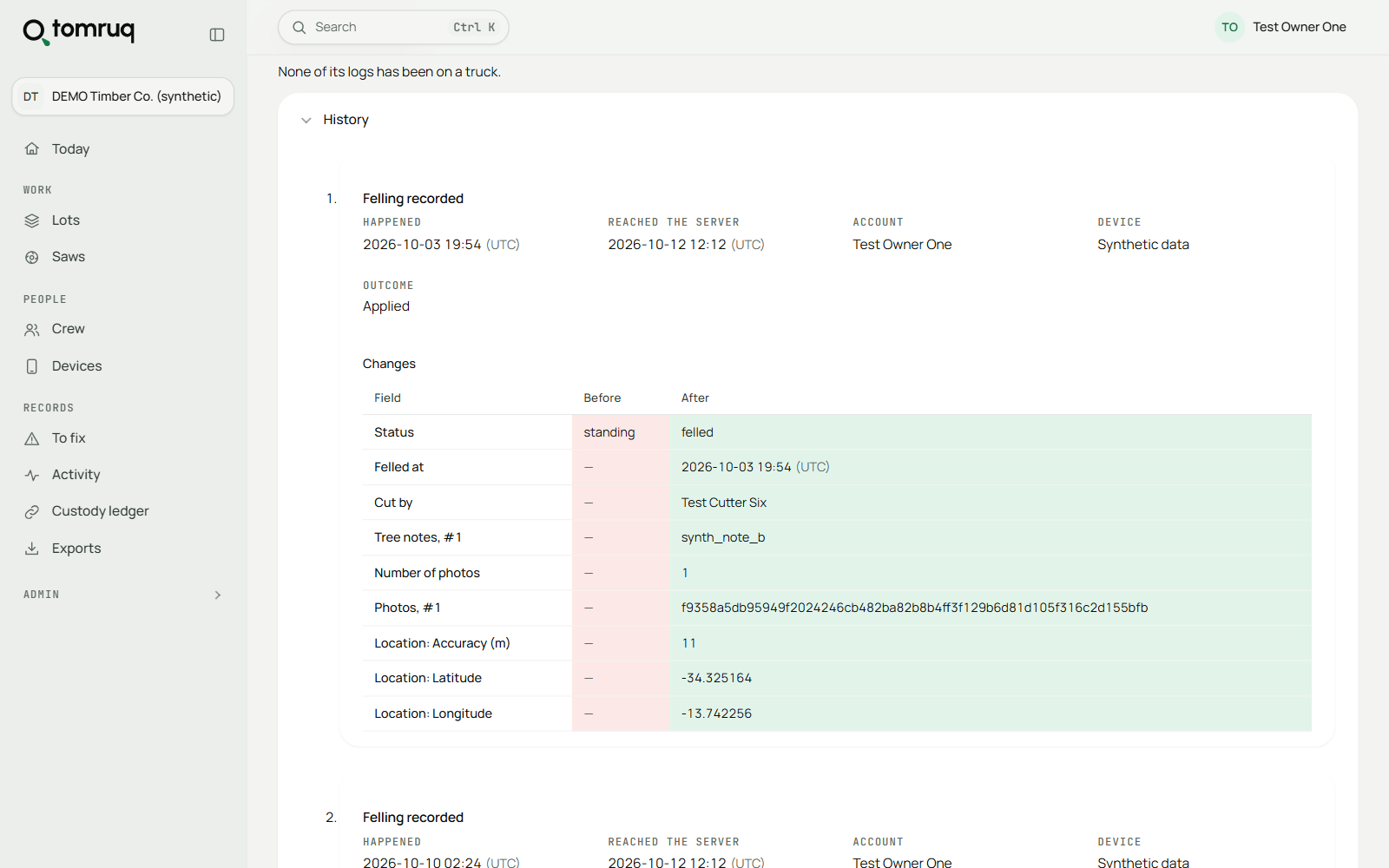
Task: Click the To fix warning icon
Action: click(32, 438)
